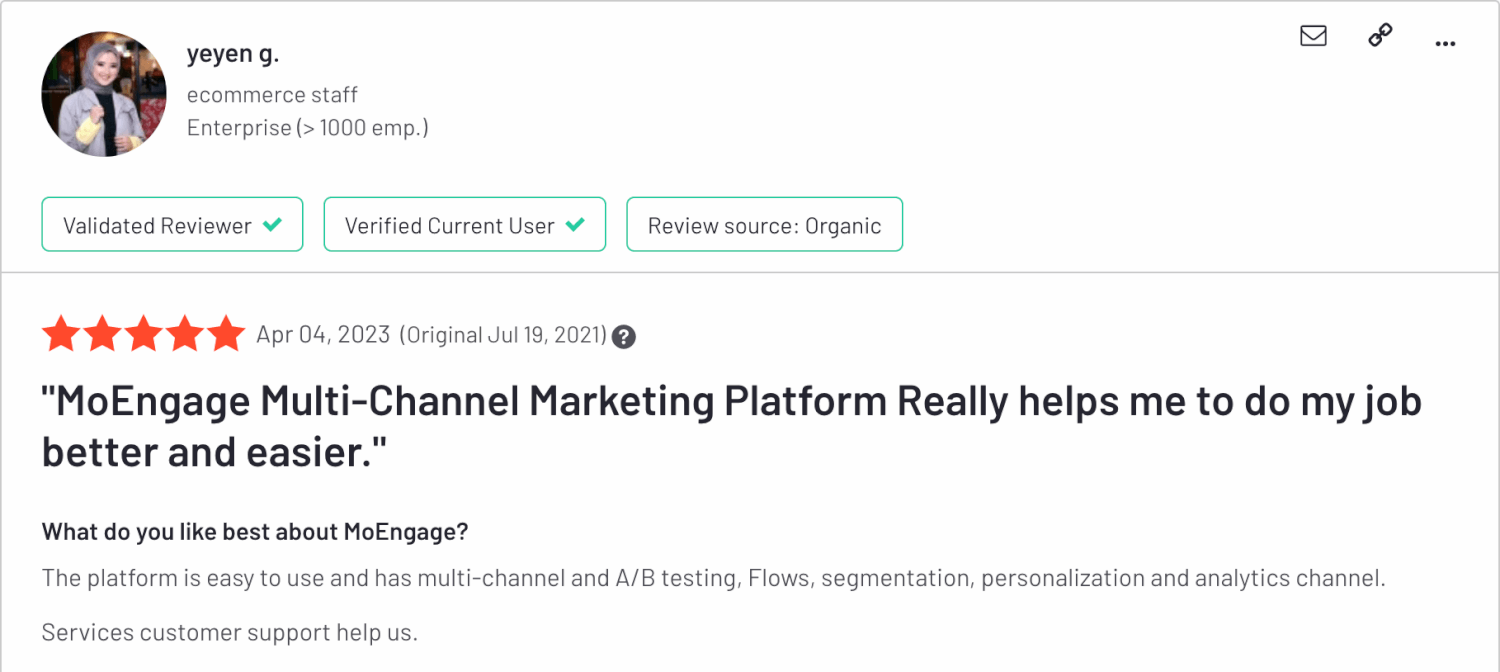Click the Original Jul 19, 2021 date
The height and width of the screenshot is (672, 1500).
[503, 335]
